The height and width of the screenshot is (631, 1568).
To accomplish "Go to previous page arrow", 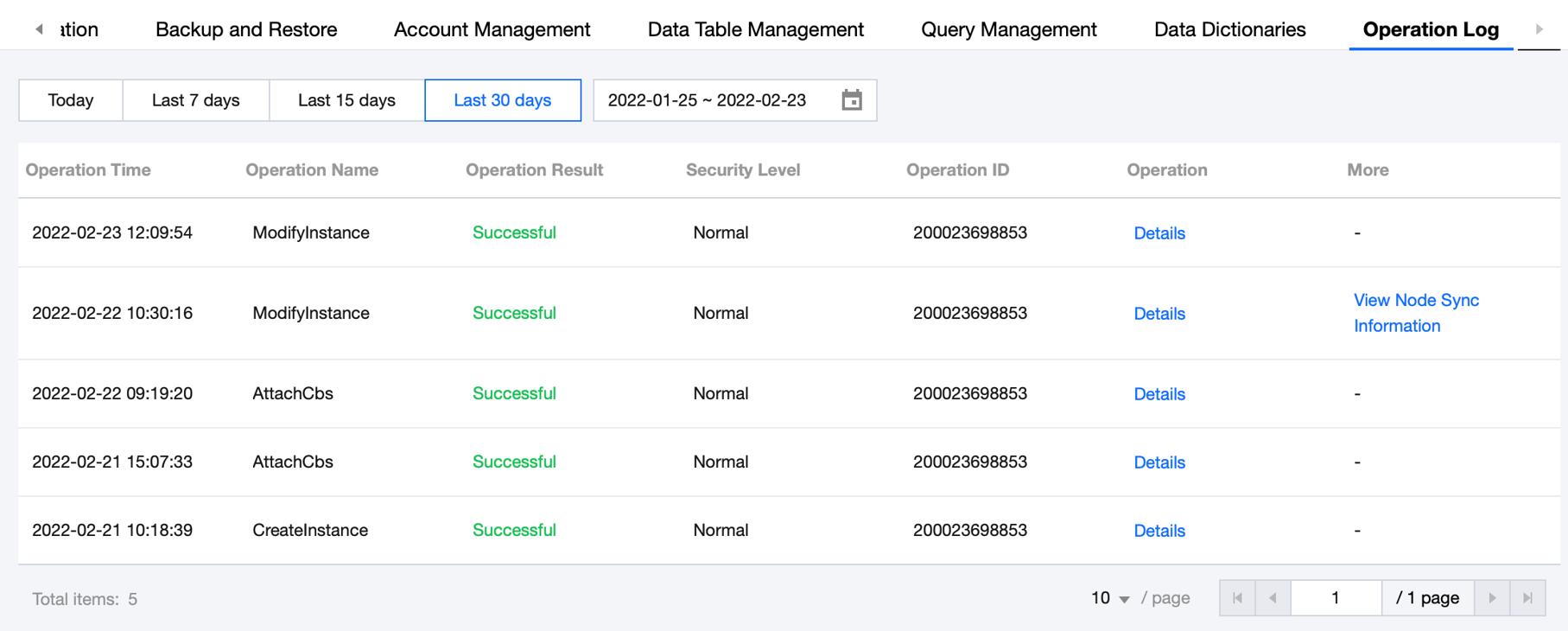I will [x=1273, y=598].
